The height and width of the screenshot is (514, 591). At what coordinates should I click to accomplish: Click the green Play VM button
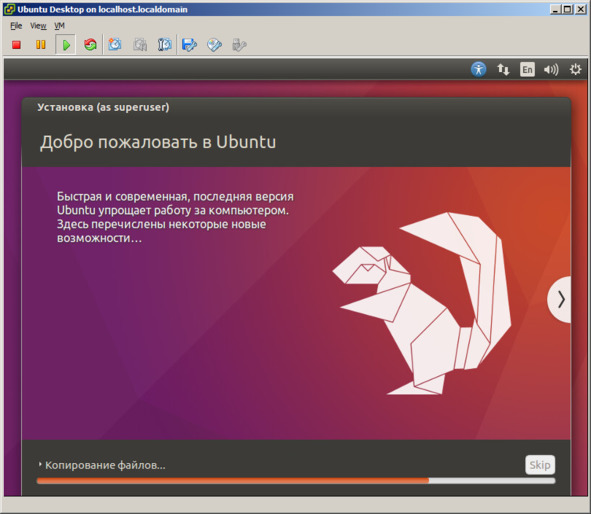pyautogui.click(x=66, y=45)
